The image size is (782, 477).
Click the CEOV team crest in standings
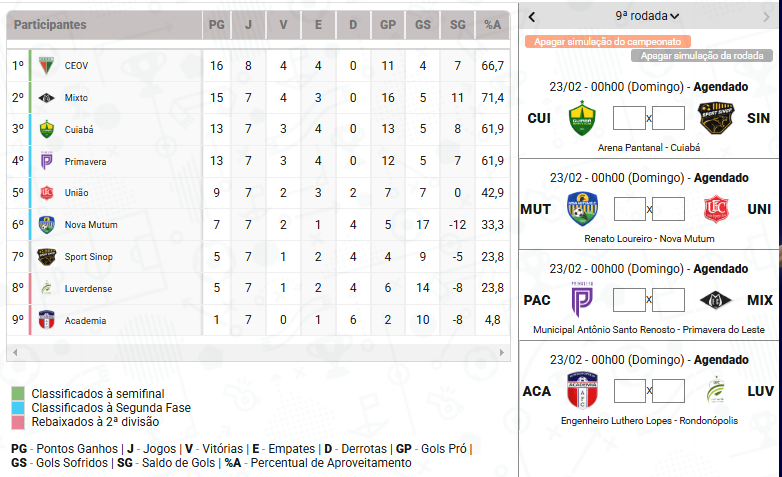[46, 66]
